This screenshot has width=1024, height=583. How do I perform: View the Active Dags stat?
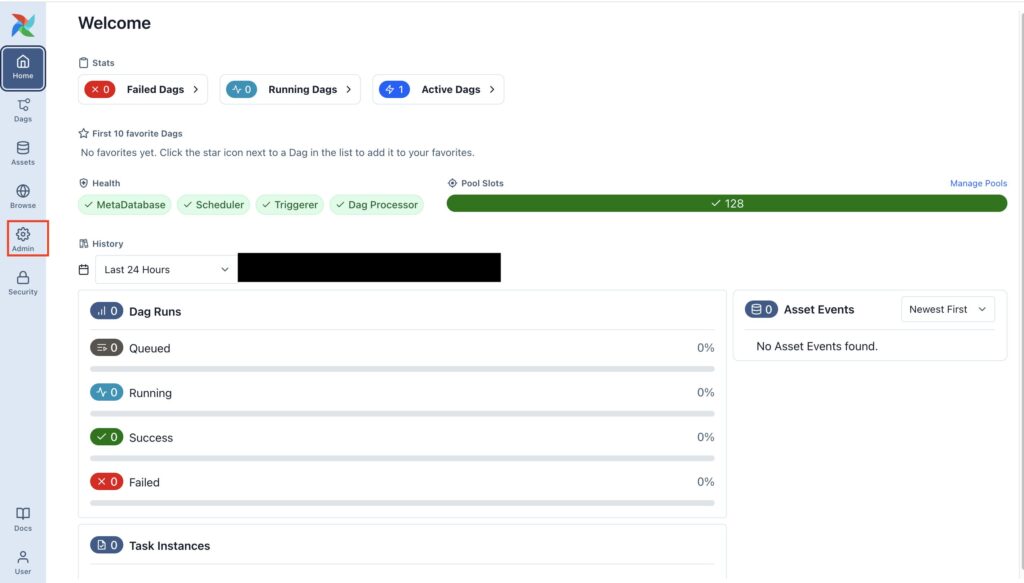coord(438,89)
